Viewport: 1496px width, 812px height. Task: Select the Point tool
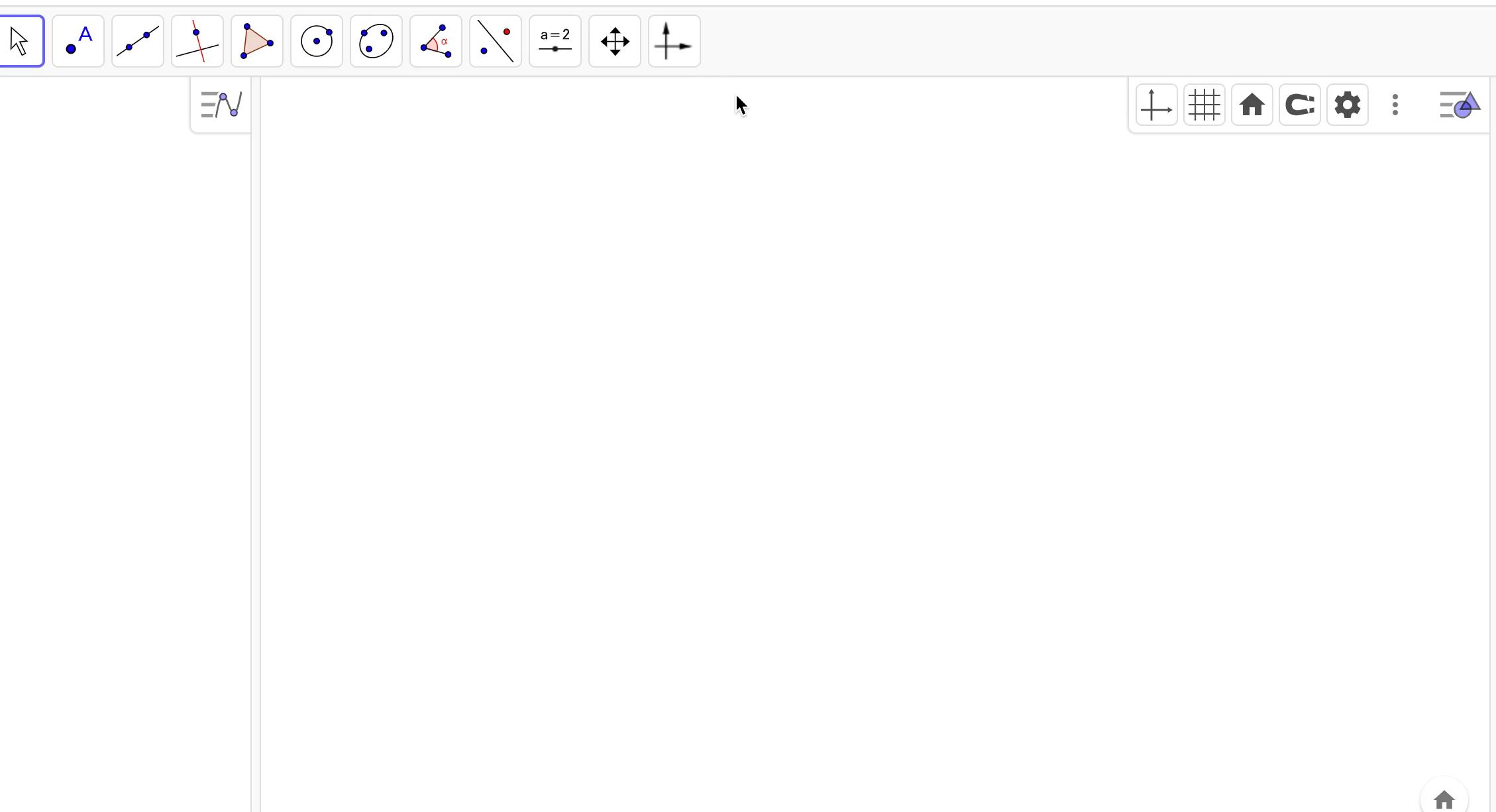[x=78, y=41]
